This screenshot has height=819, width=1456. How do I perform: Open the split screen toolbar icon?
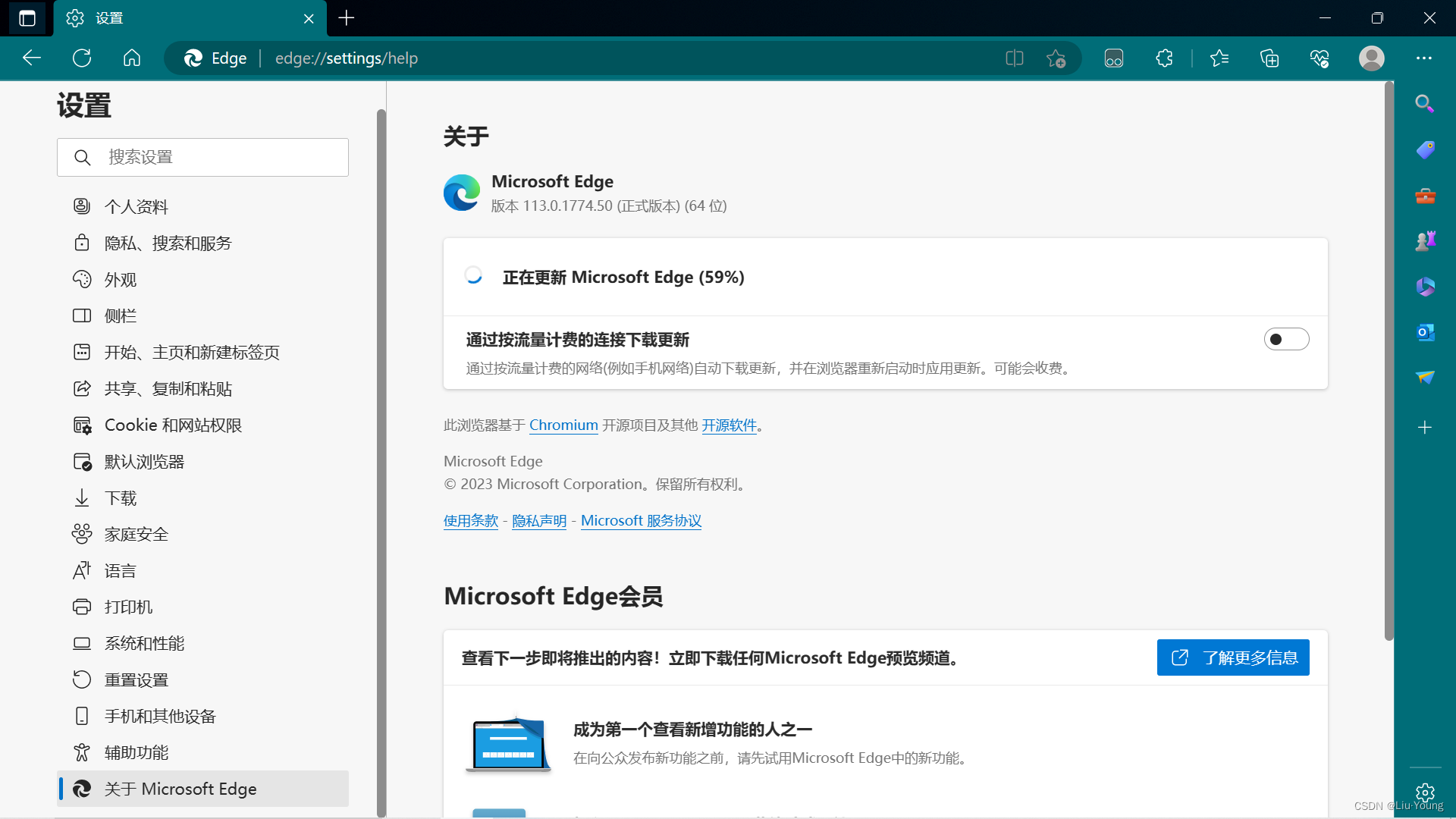pos(1014,58)
